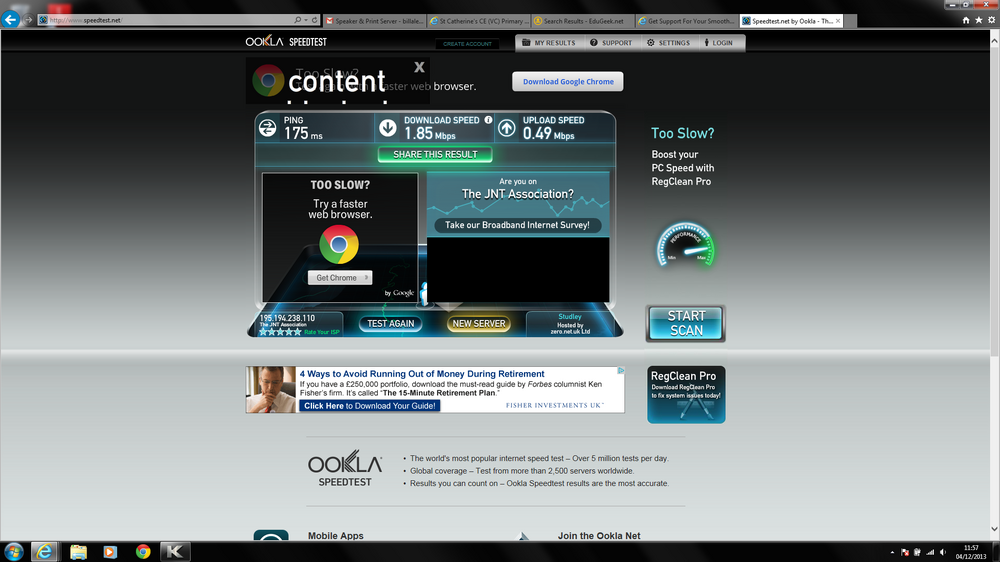This screenshot has height=562, width=1000.
Task: Open Speedtest Settings menu item
Action: coord(668,43)
